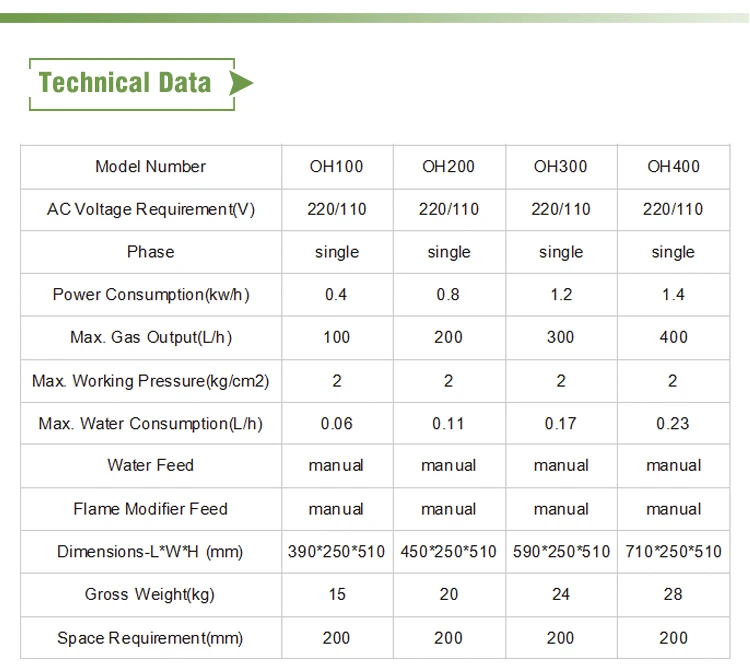Click the OH200 column header
750x670 pixels.
pyautogui.click(x=448, y=167)
